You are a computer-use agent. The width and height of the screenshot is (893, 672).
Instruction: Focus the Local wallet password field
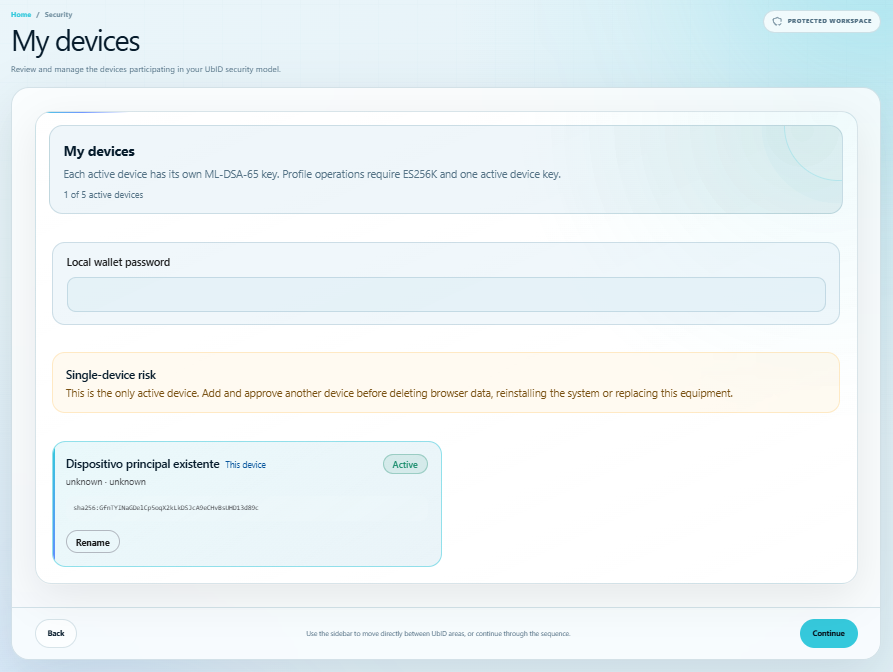(446, 294)
